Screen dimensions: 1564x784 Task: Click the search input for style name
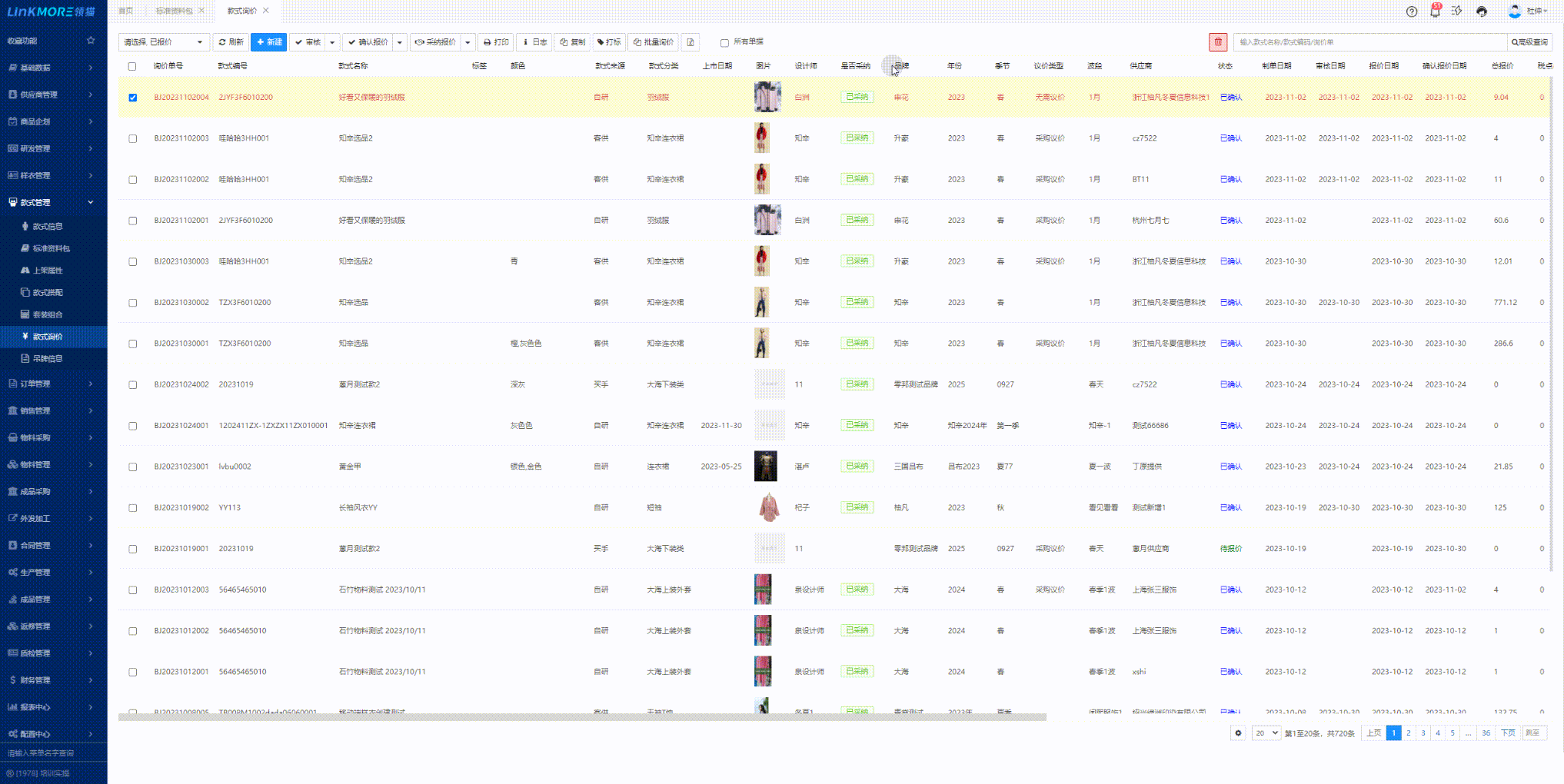1369,42
